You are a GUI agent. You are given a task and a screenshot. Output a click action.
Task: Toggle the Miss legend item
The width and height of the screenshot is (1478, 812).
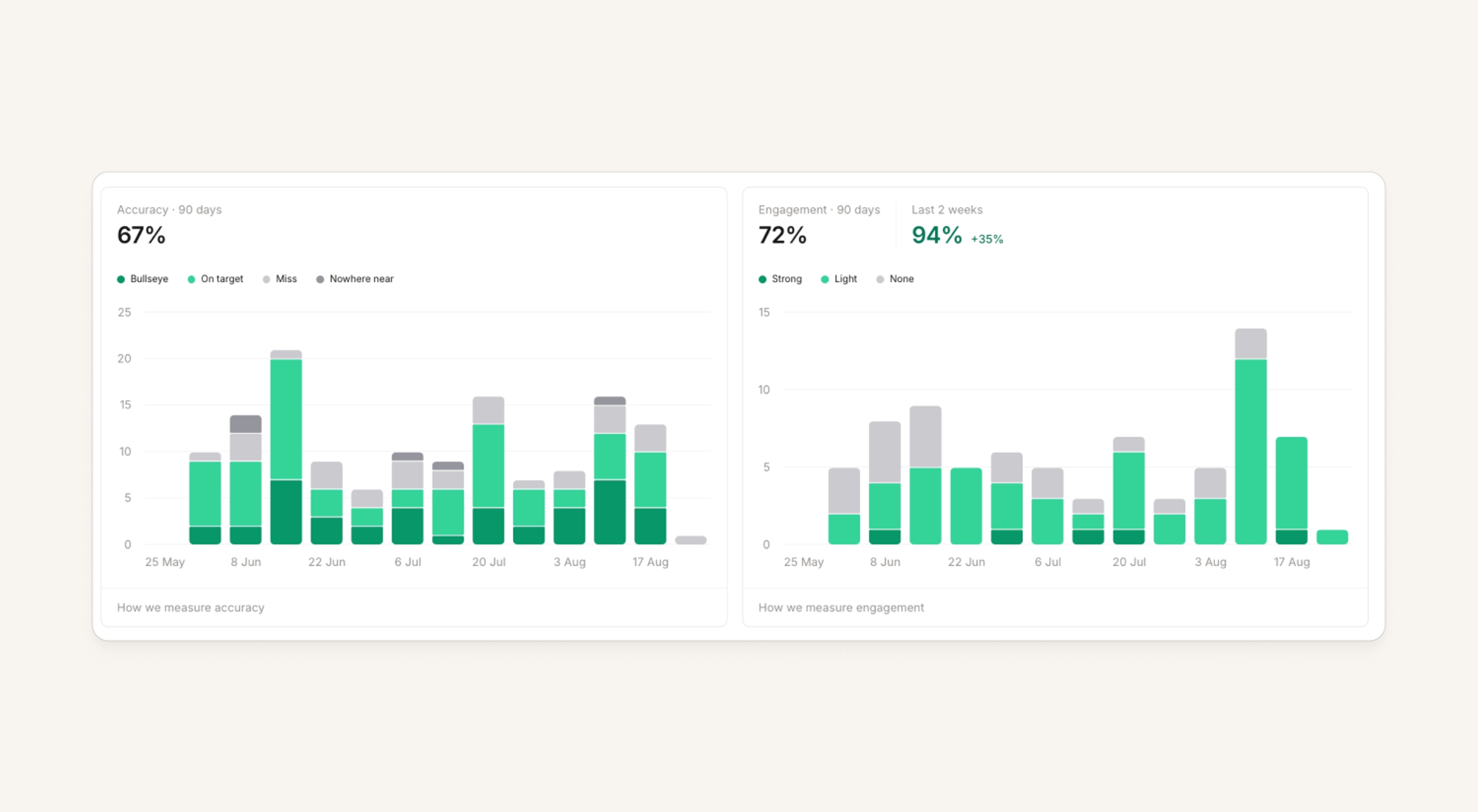[x=279, y=279]
